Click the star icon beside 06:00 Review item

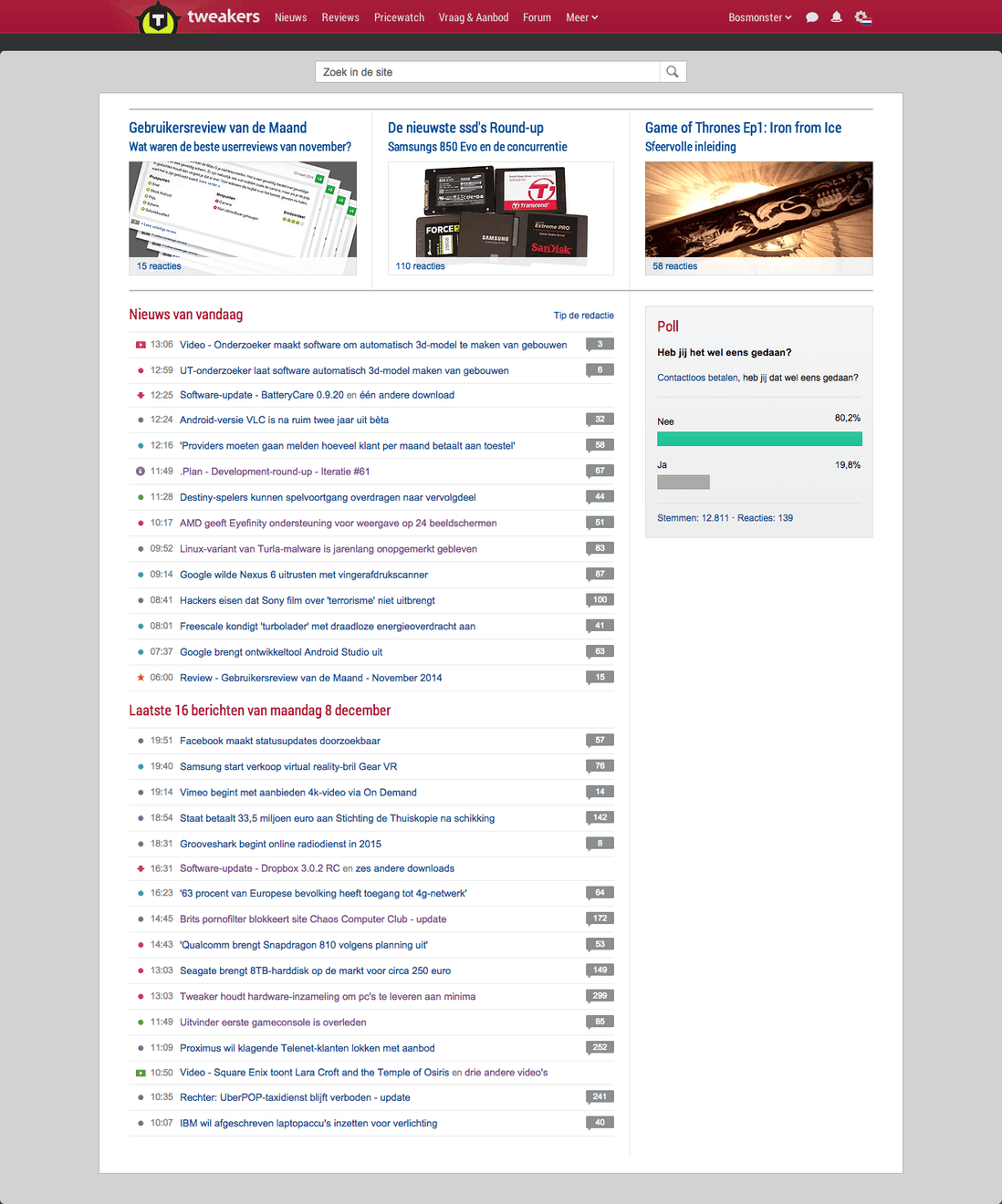coord(141,678)
